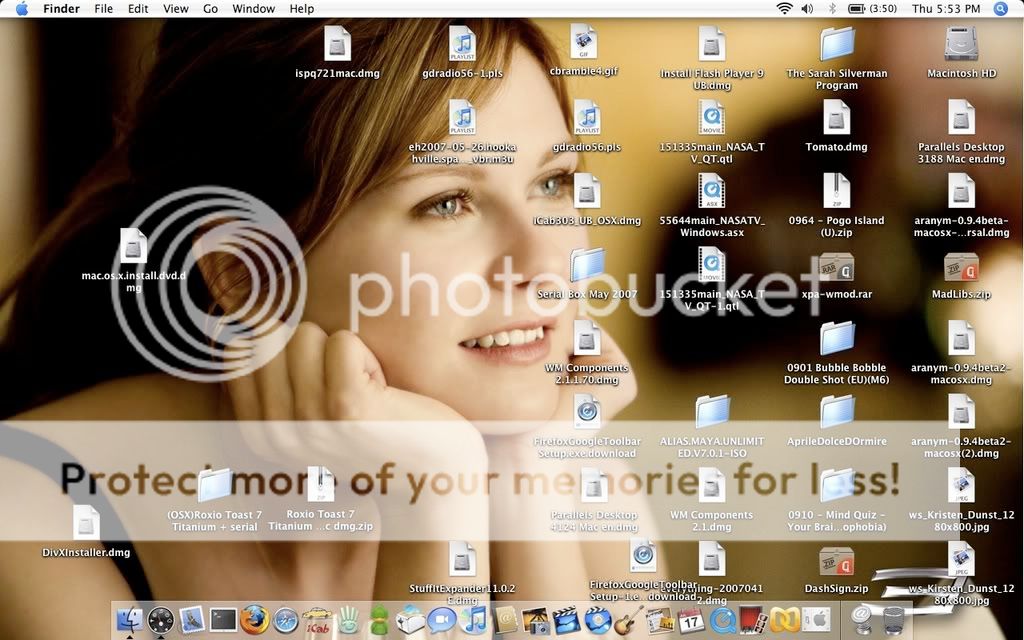This screenshot has width=1024, height=640.
Task: Open iCal calendar showing 17
Action: coord(690,619)
